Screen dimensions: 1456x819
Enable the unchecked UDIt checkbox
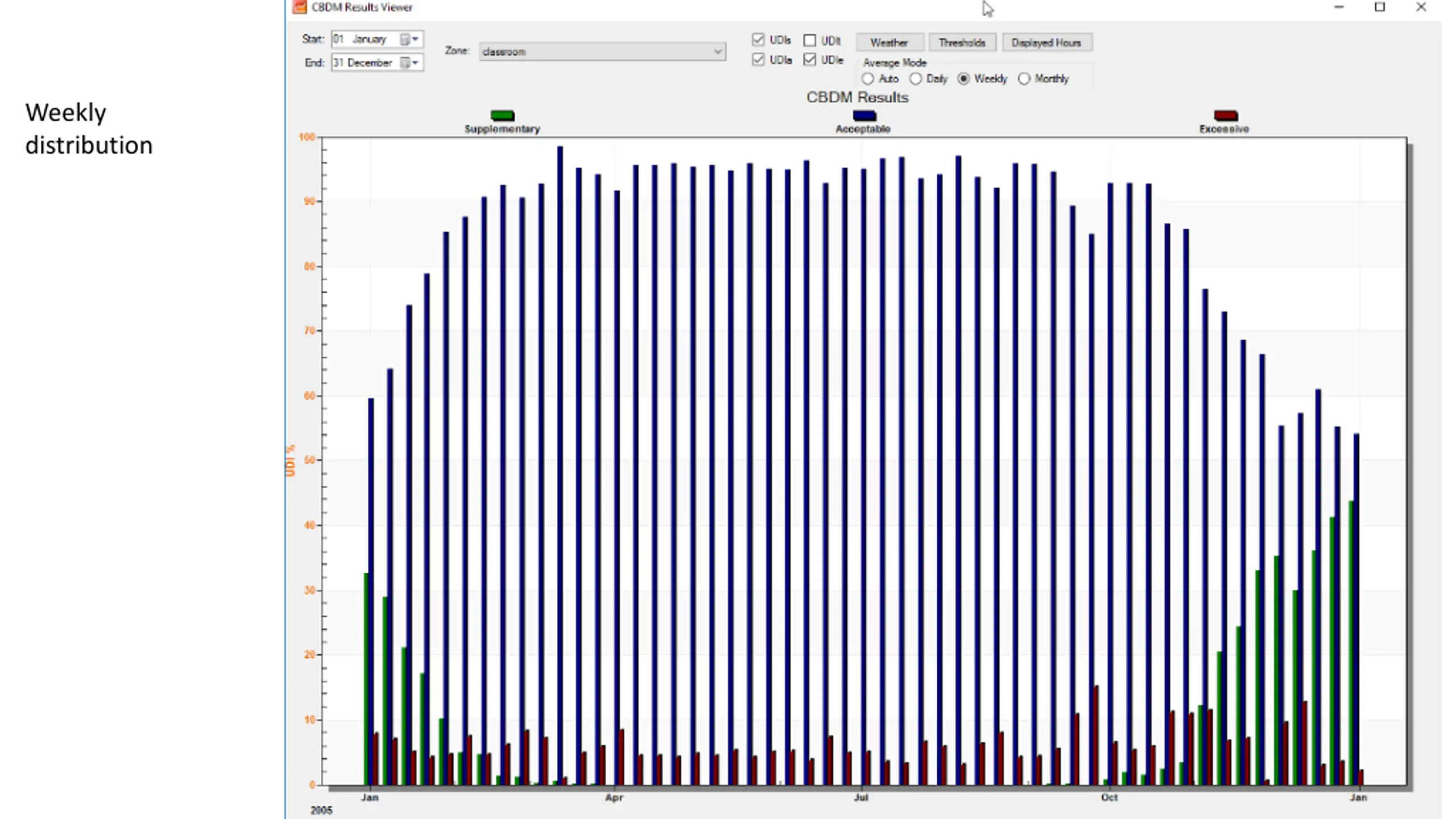pos(810,40)
